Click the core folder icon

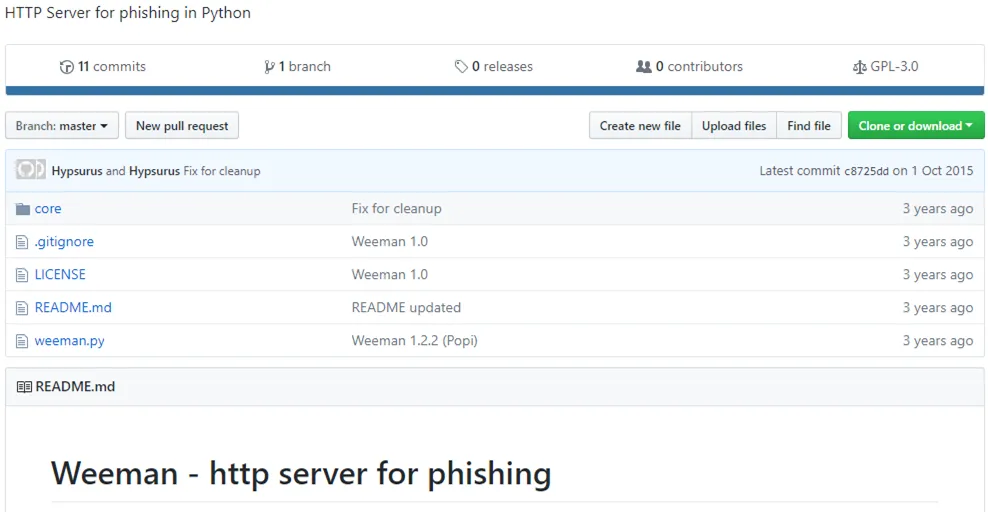point(23,208)
